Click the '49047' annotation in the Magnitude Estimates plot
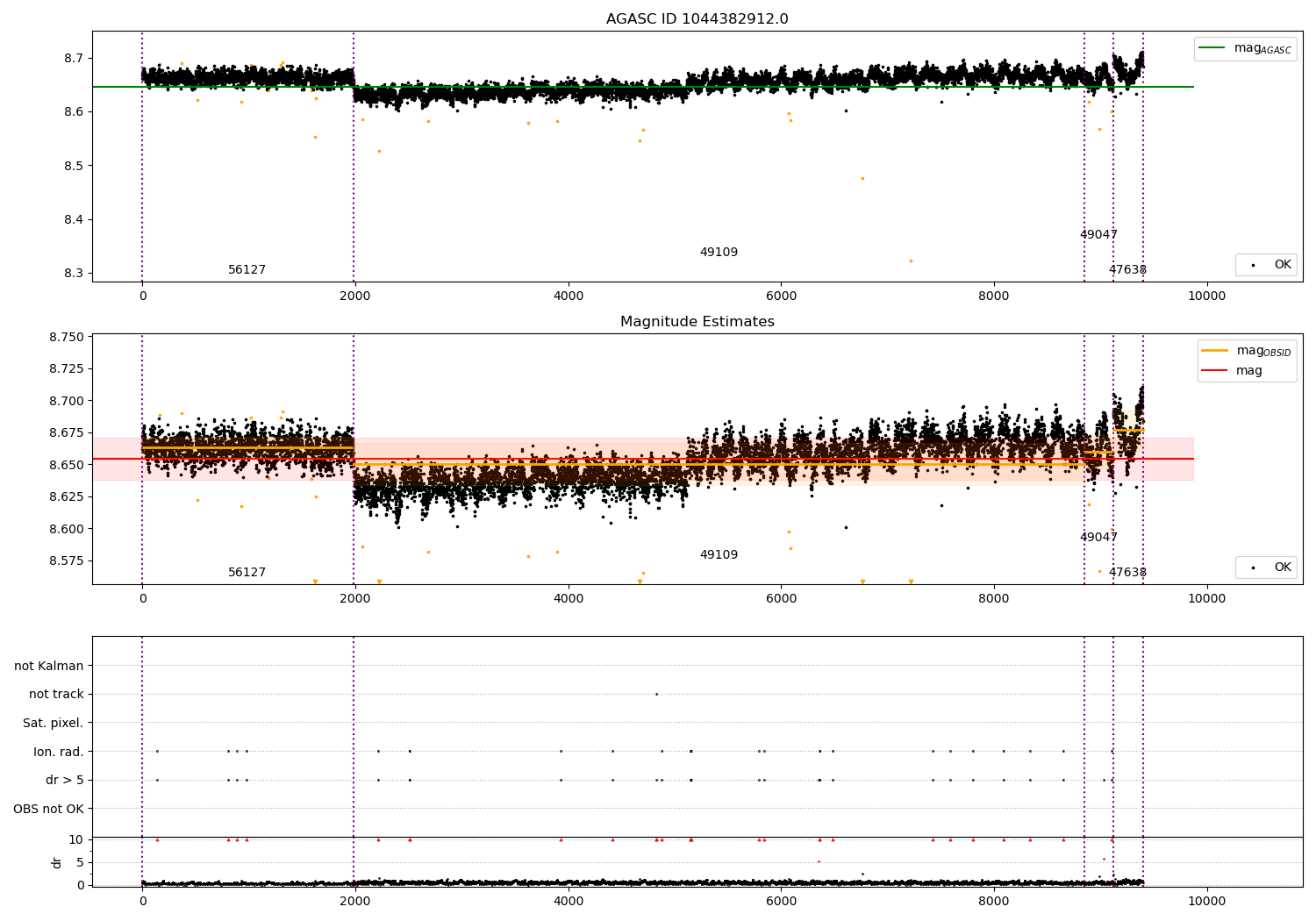This screenshot has height=921, width=1316. [1098, 538]
